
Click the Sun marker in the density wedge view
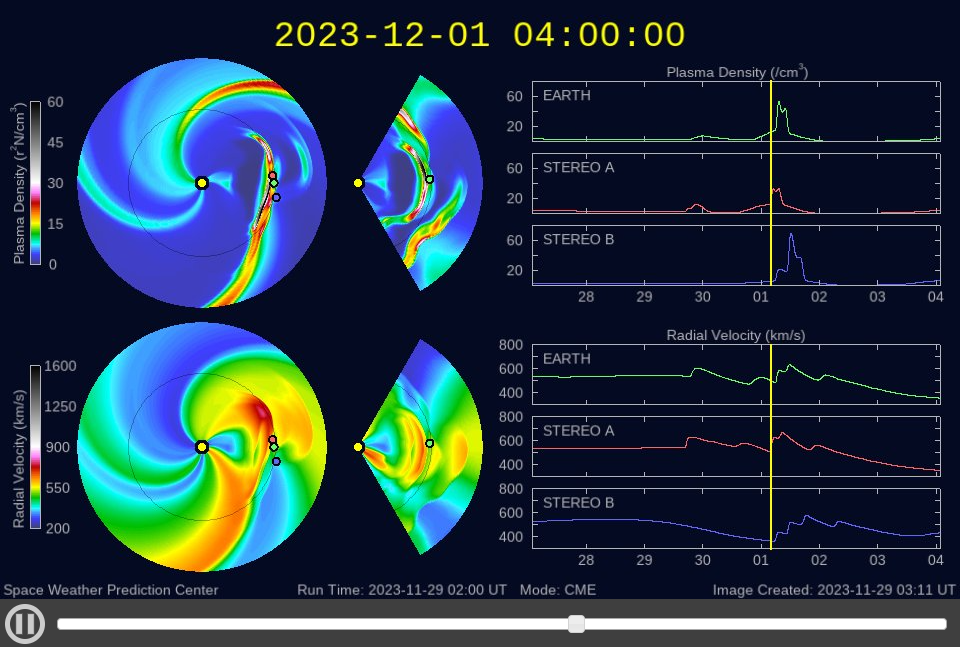[358, 183]
